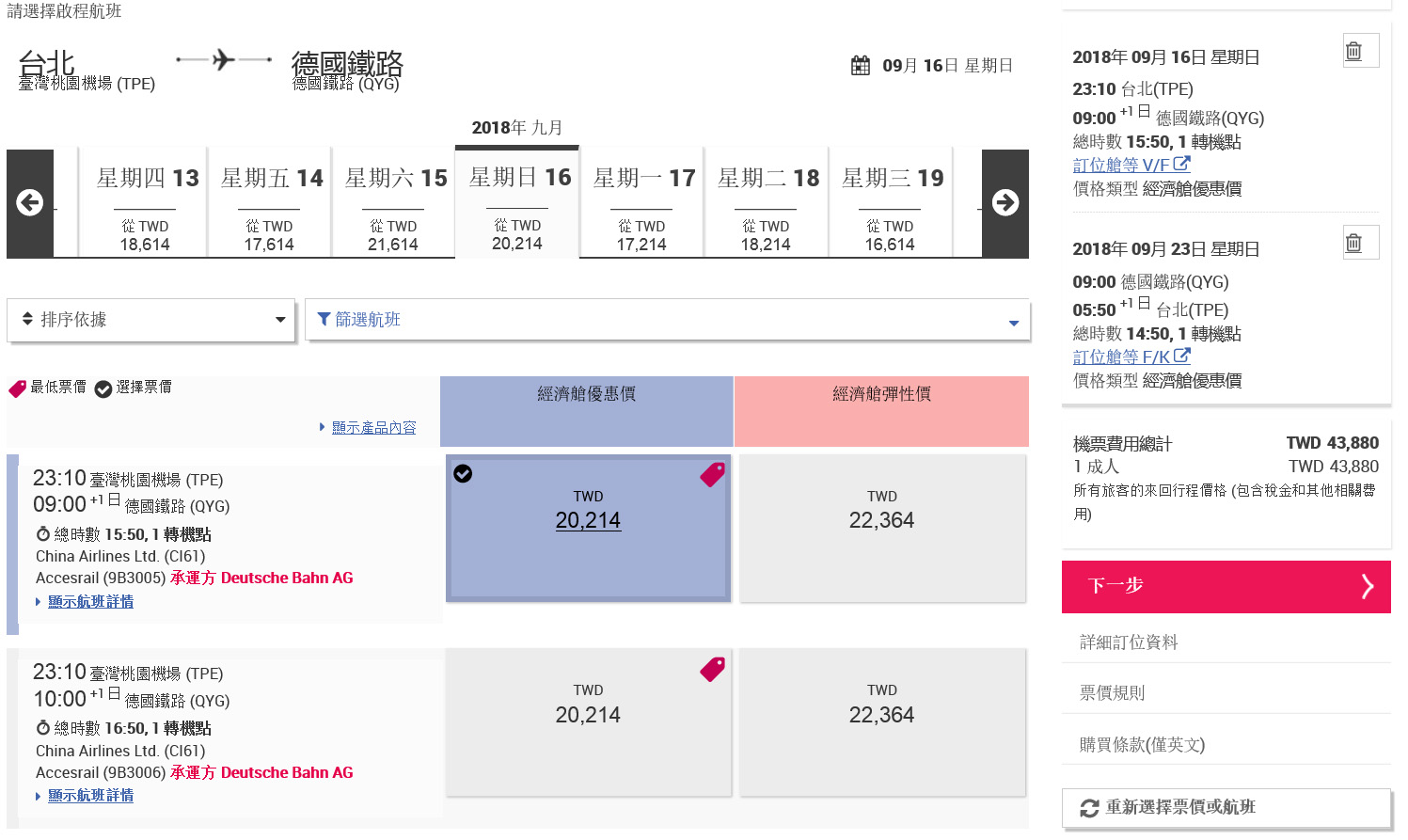Screen dimensions: 1408x840
Task: Expand the 篩選航班 filter panel
Action: click(x=667, y=320)
